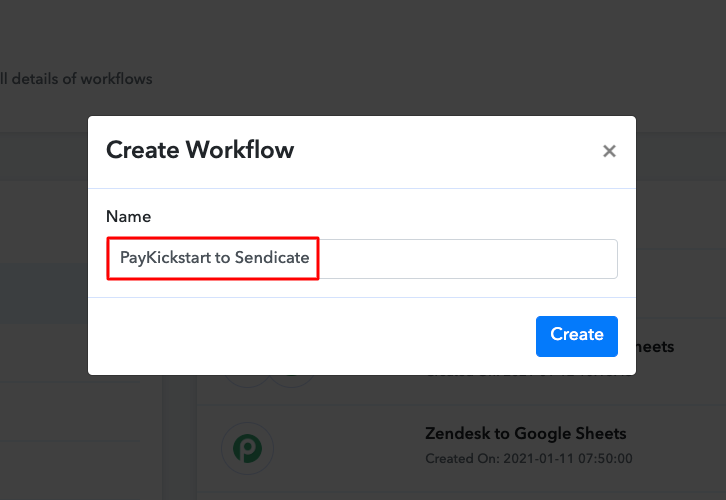Click the Pabbly P icon beside Zendesk workflow

[x=241, y=446]
